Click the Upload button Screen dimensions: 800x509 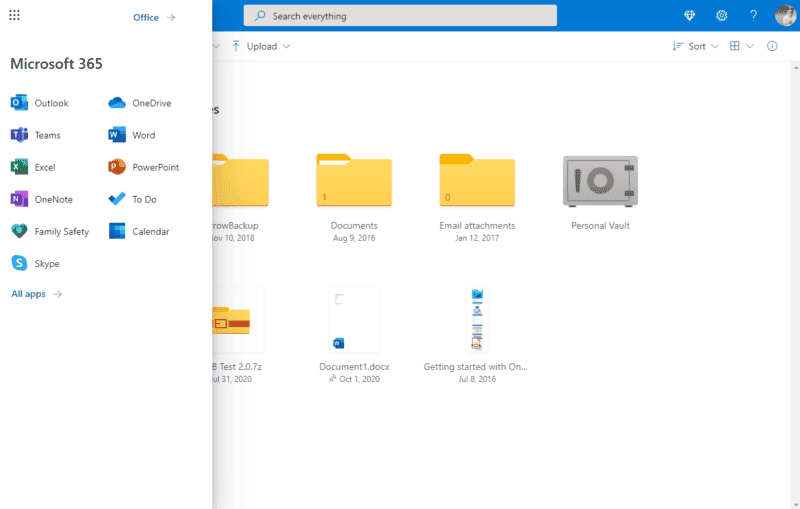click(254, 46)
